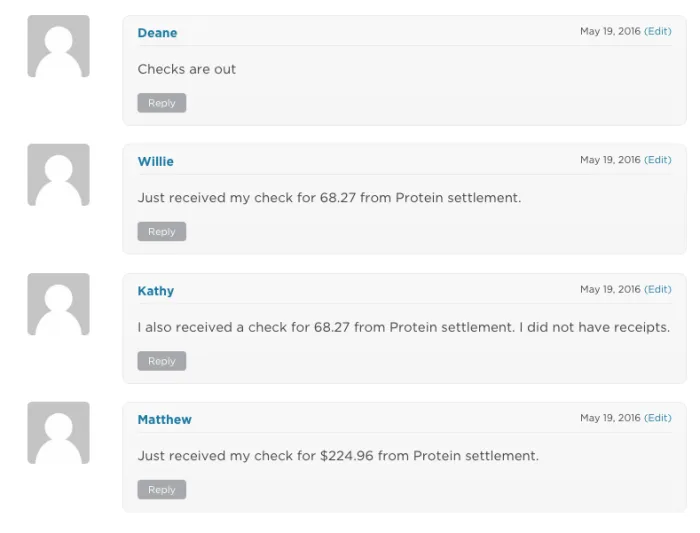This screenshot has height=533, width=700.
Task: Click Deane's avatar icon
Action: coord(58,46)
